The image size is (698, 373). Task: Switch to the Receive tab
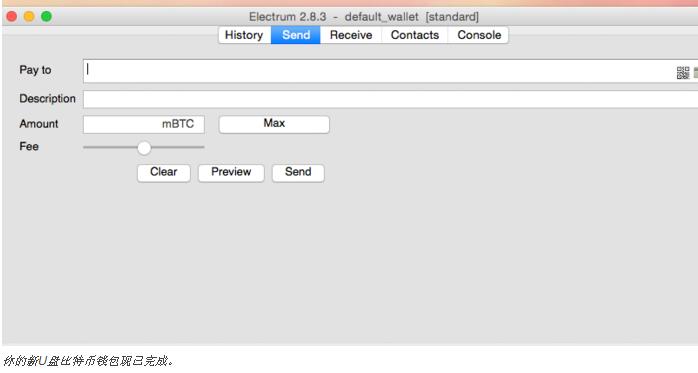[351, 35]
